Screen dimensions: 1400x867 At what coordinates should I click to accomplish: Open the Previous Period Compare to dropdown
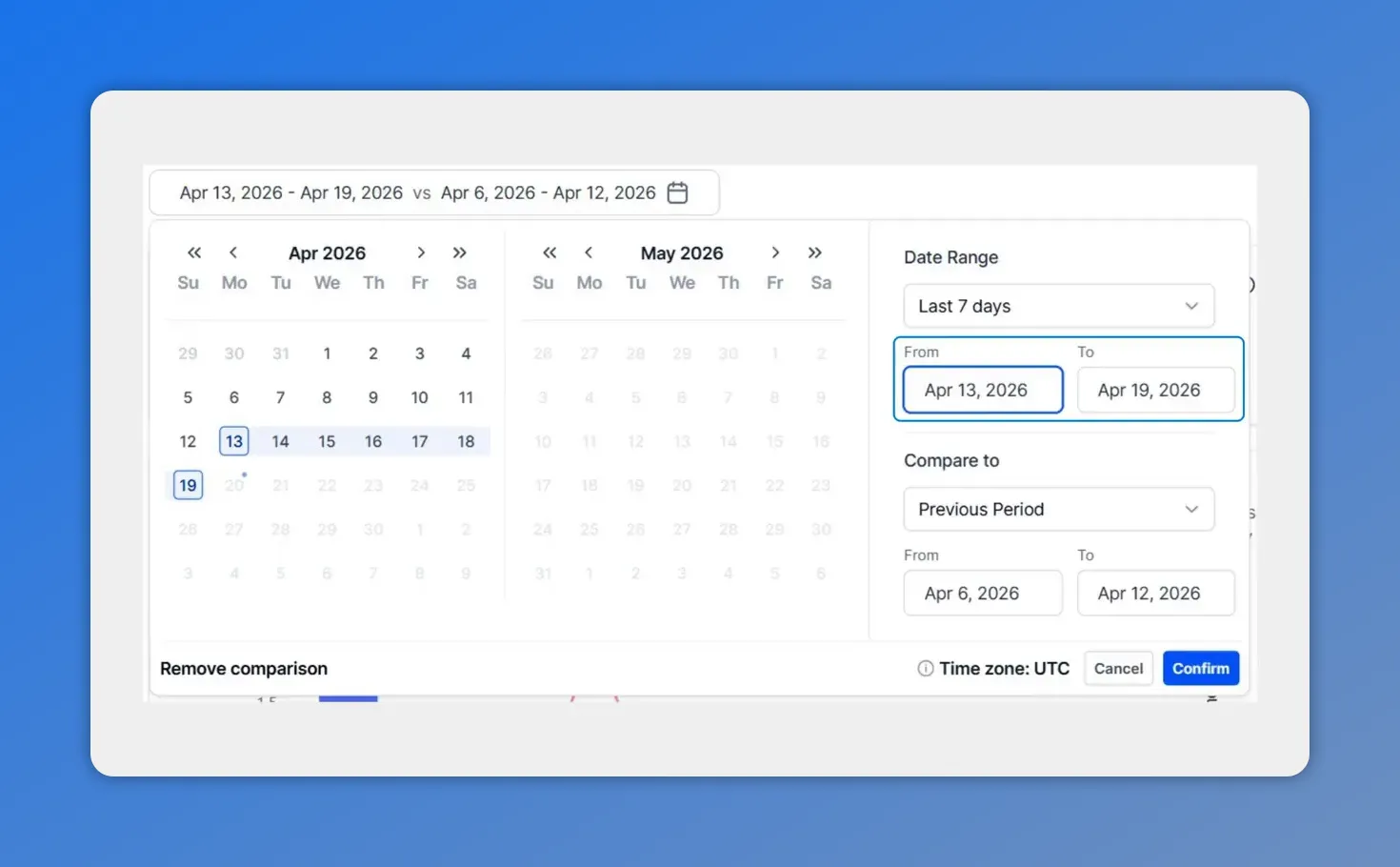click(x=1058, y=509)
